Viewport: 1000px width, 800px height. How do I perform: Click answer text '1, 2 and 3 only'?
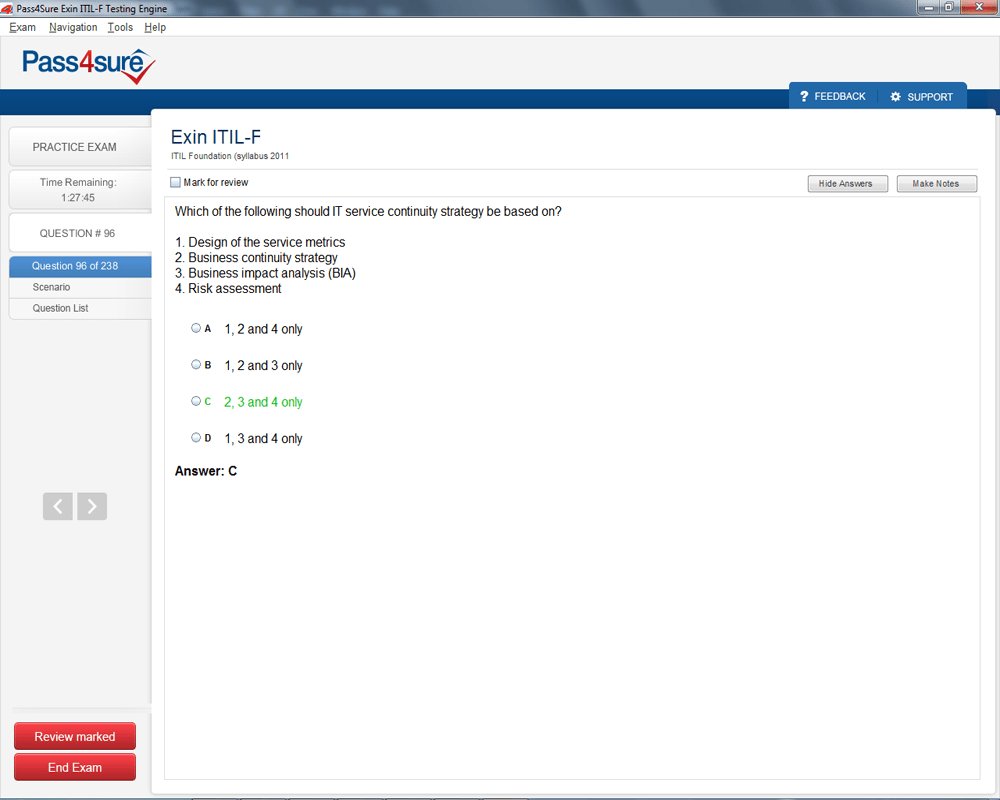(263, 366)
